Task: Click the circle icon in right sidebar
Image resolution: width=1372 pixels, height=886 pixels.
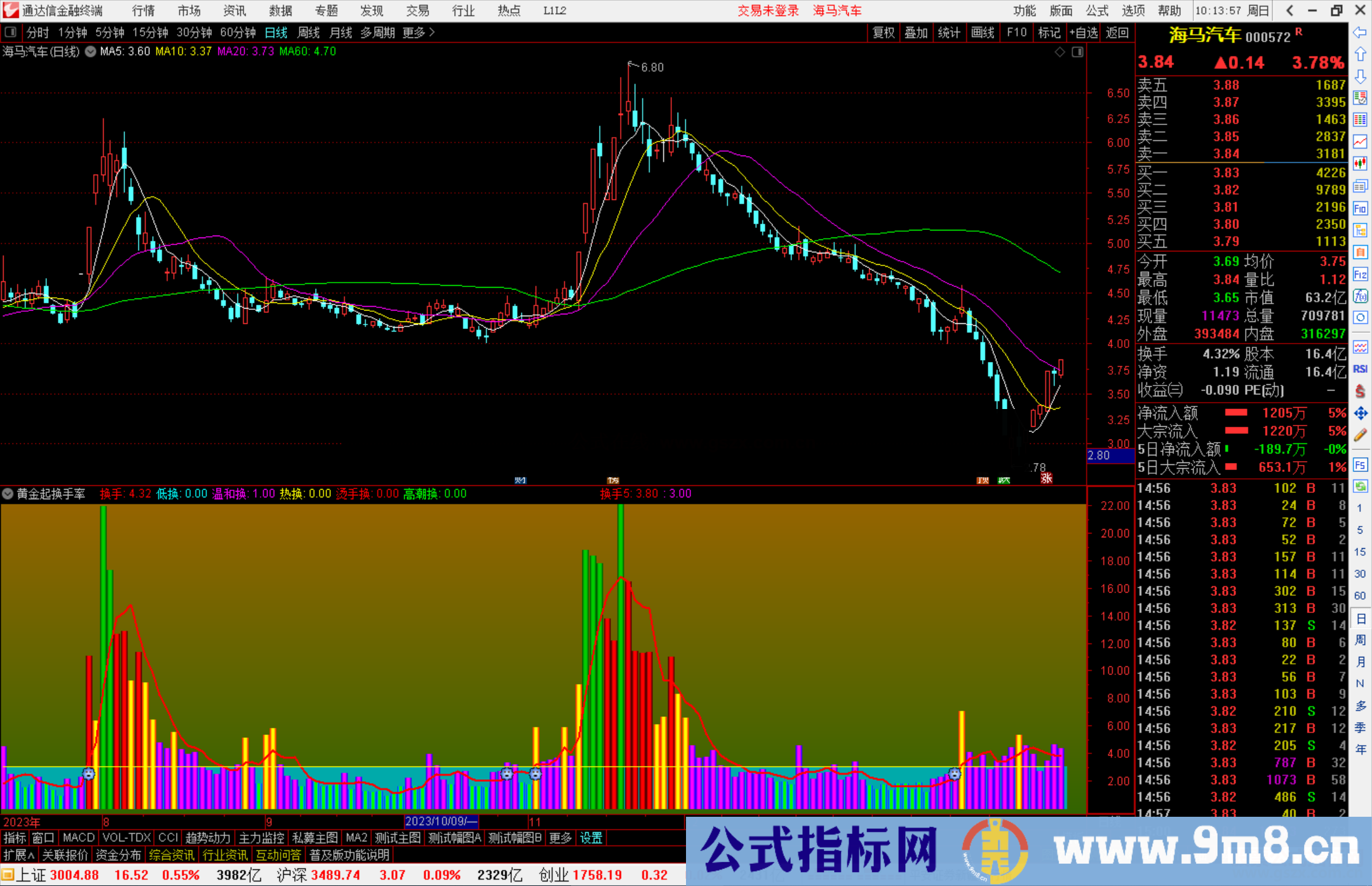Action: (1360, 318)
